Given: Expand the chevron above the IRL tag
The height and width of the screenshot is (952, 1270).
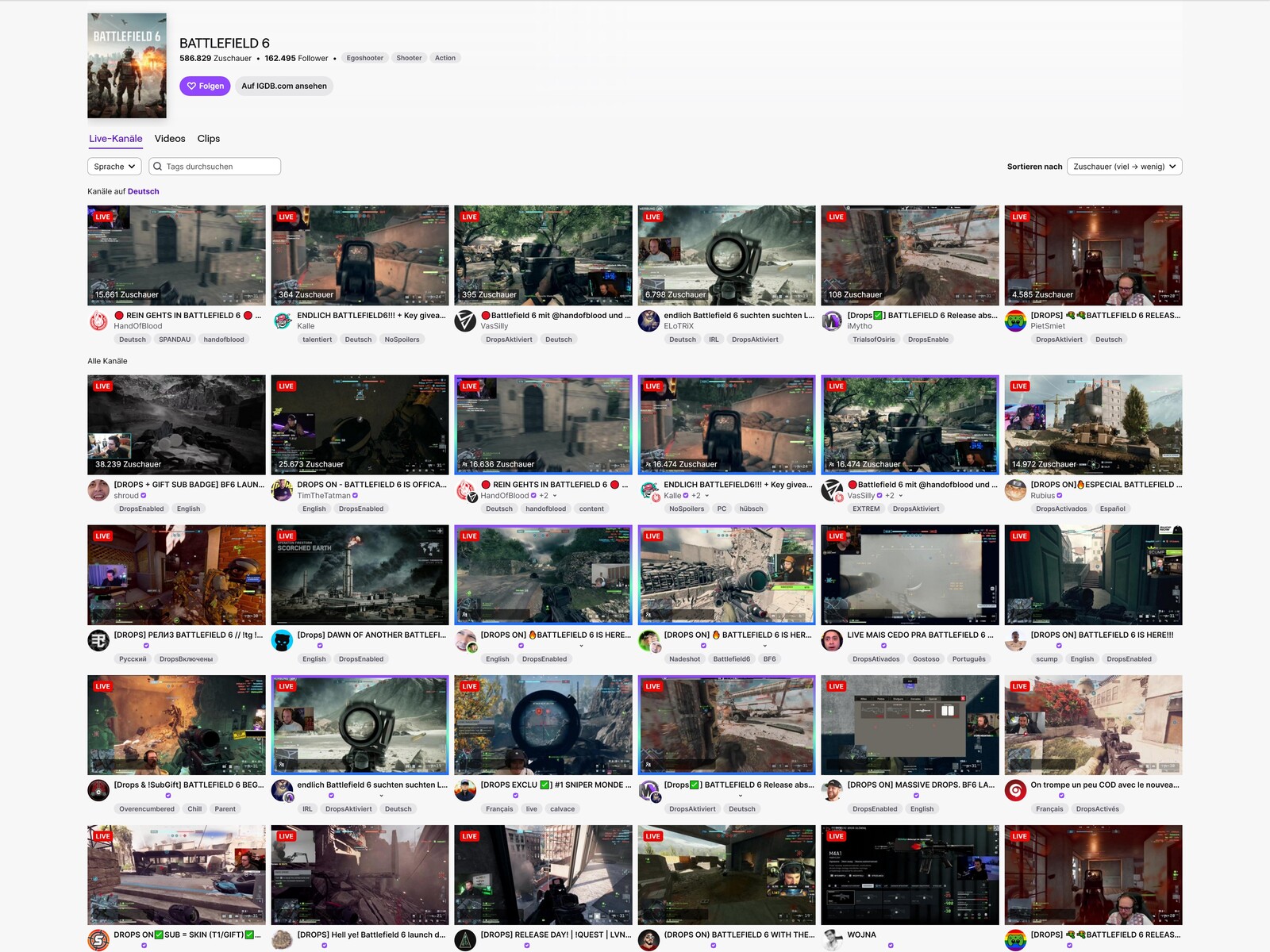Looking at the screenshot, I should 382,796.
